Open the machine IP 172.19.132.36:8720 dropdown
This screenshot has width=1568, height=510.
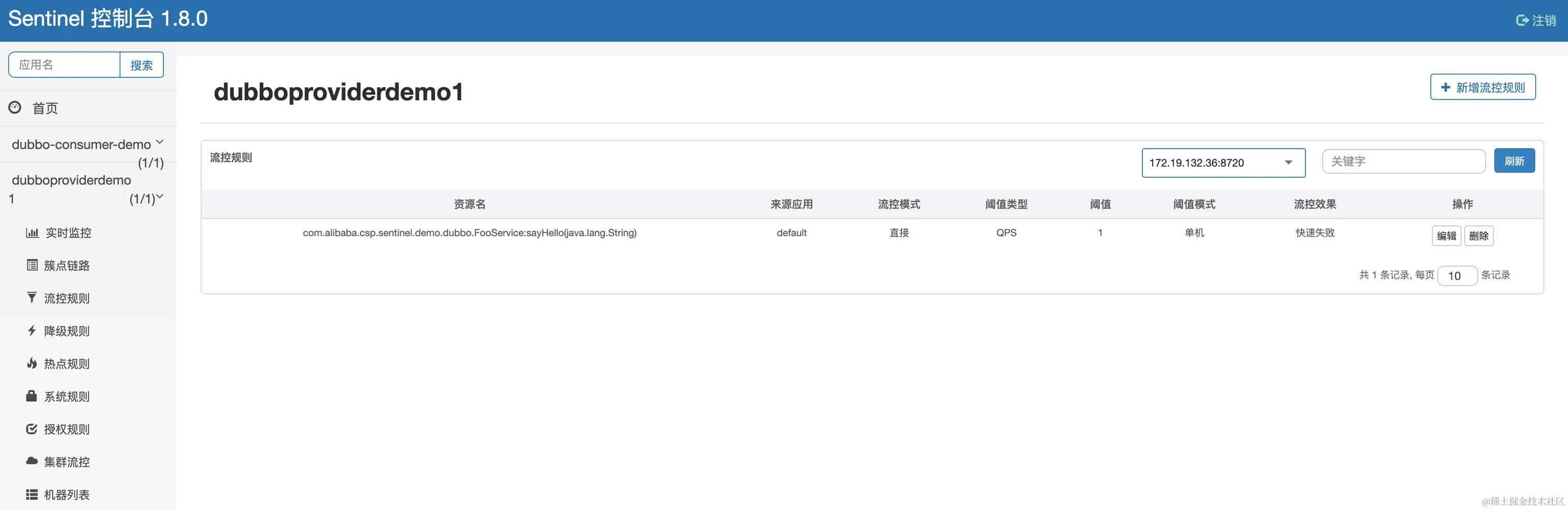tap(1224, 163)
